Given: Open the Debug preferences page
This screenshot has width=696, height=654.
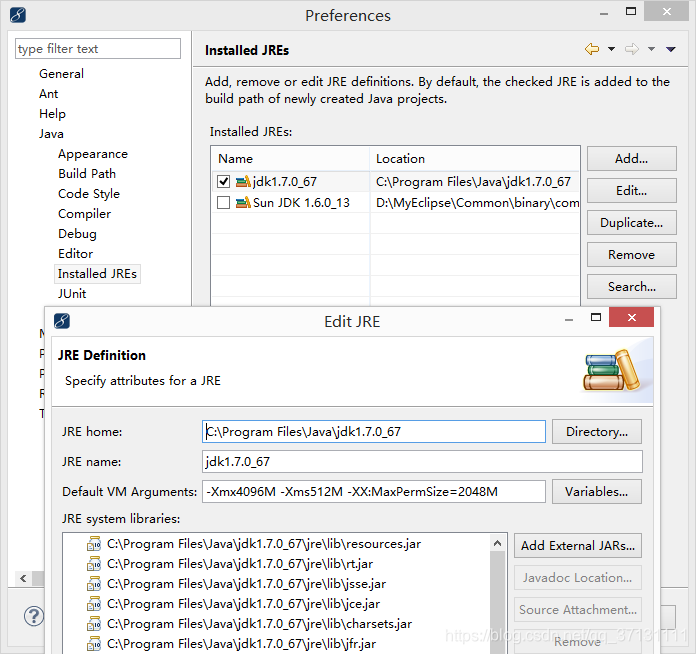Looking at the screenshot, I should pos(77,234).
